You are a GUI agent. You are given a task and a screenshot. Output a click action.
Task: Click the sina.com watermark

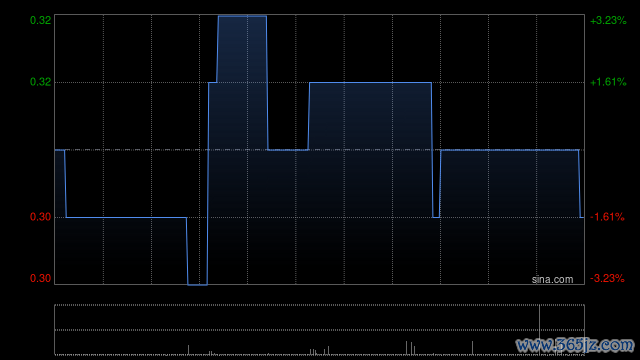pyautogui.click(x=552, y=280)
